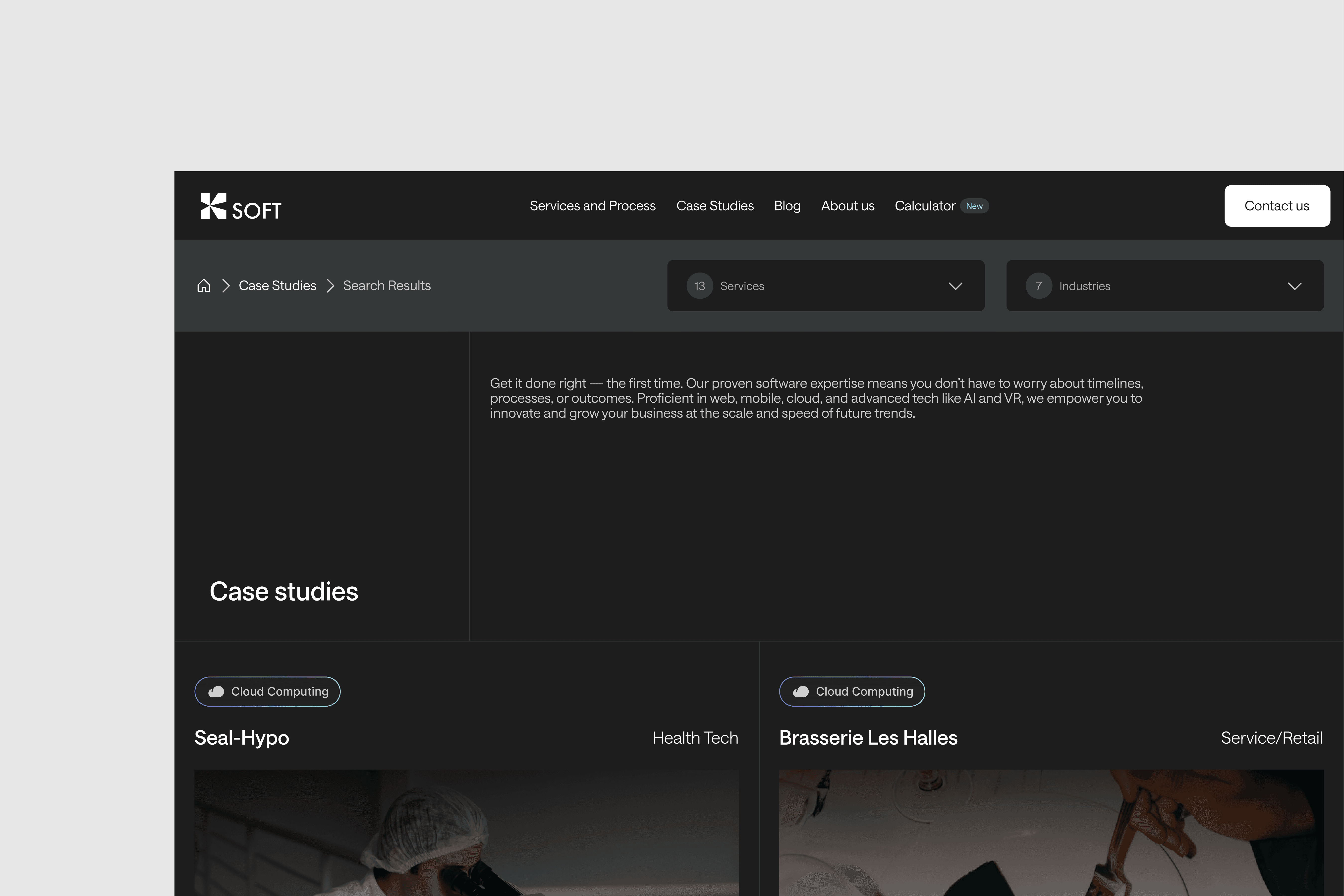The height and width of the screenshot is (896, 1344).
Task: Click the Seal-Hypo microscope thumbnail image
Action: [466, 833]
